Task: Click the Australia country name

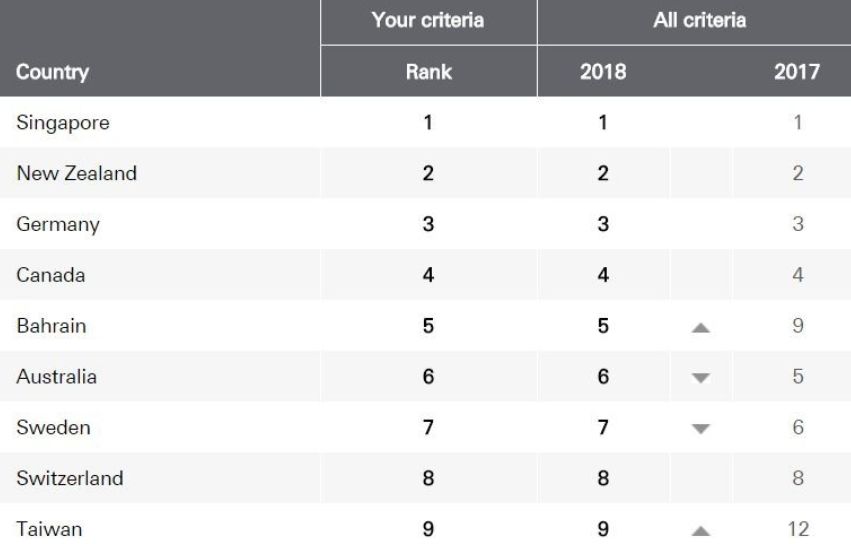Action: tap(56, 378)
